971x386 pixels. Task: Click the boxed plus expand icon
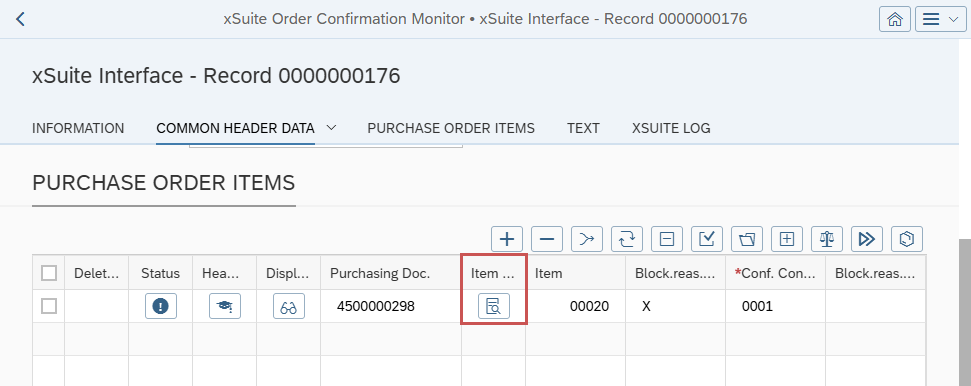pos(786,239)
